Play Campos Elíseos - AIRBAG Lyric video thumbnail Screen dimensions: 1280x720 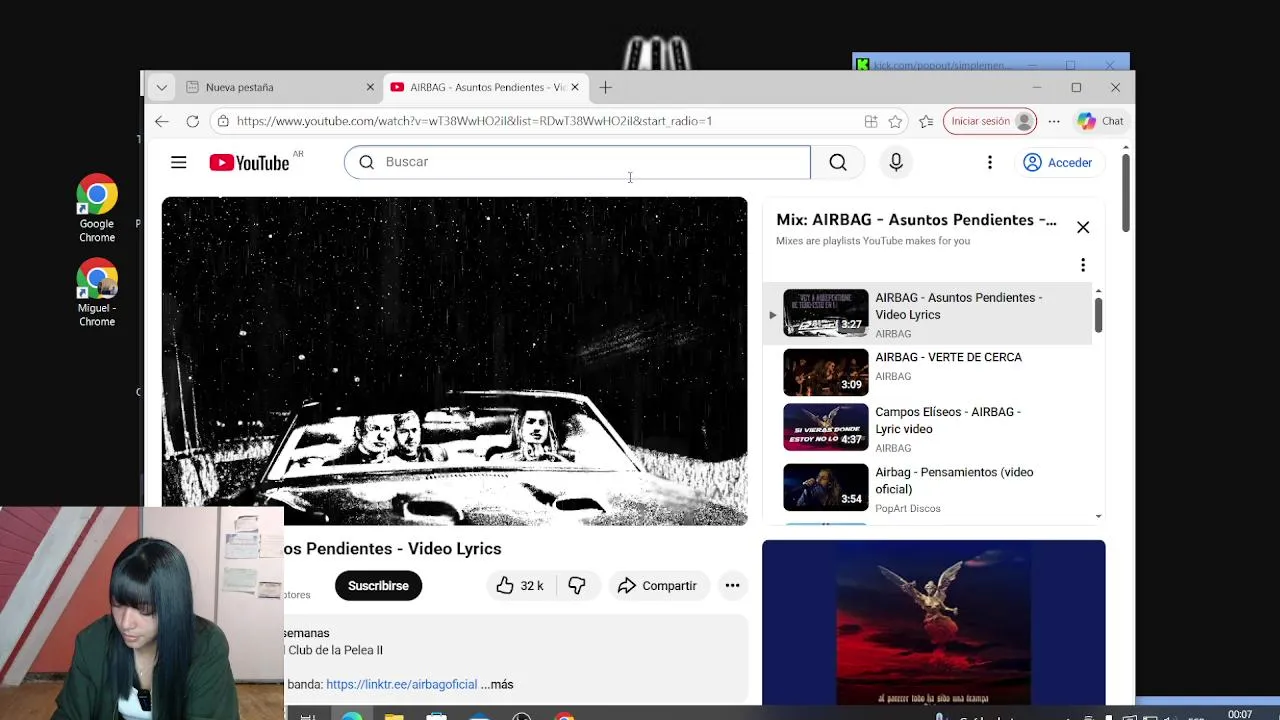[x=826, y=427]
